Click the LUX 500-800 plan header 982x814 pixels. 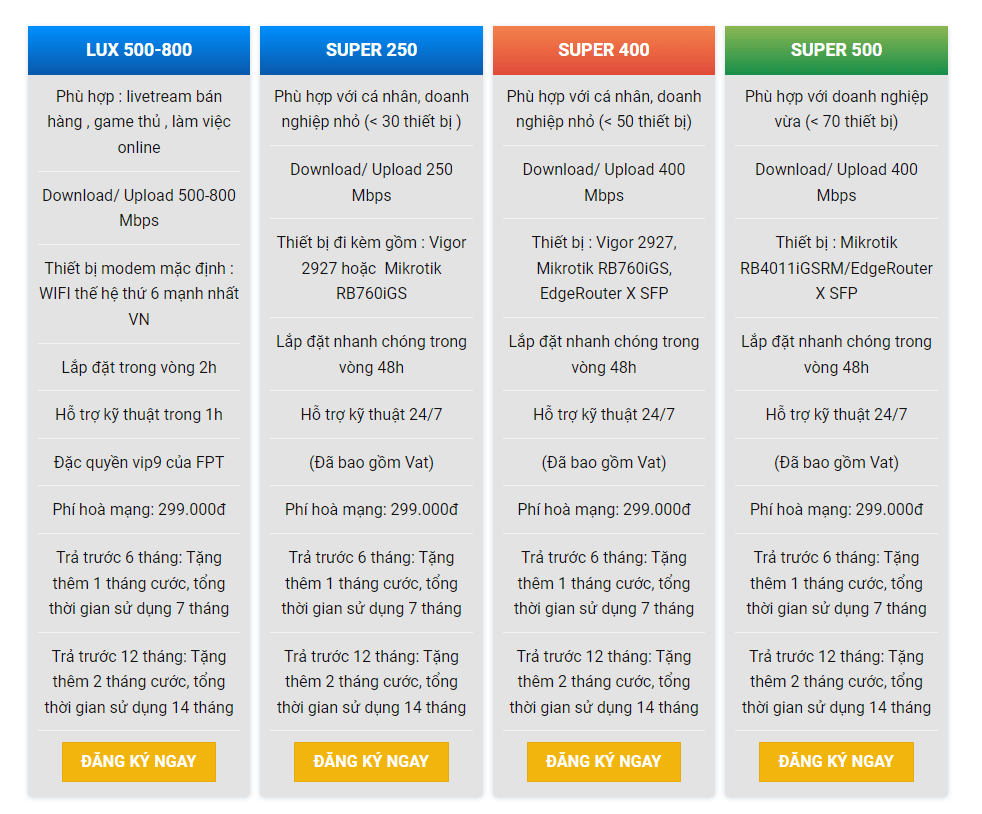pos(139,50)
